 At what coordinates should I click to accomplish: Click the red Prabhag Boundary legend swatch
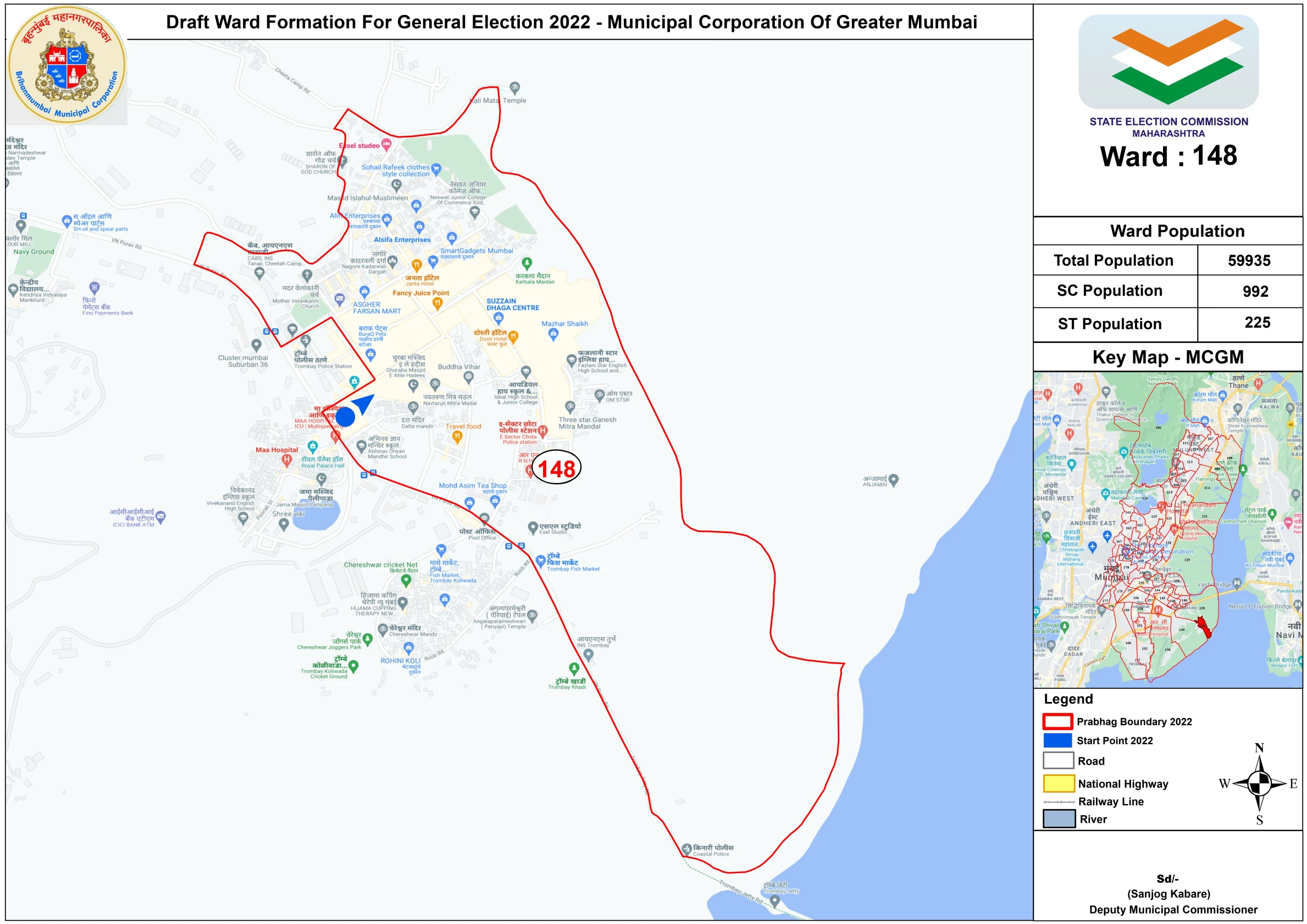click(1057, 721)
